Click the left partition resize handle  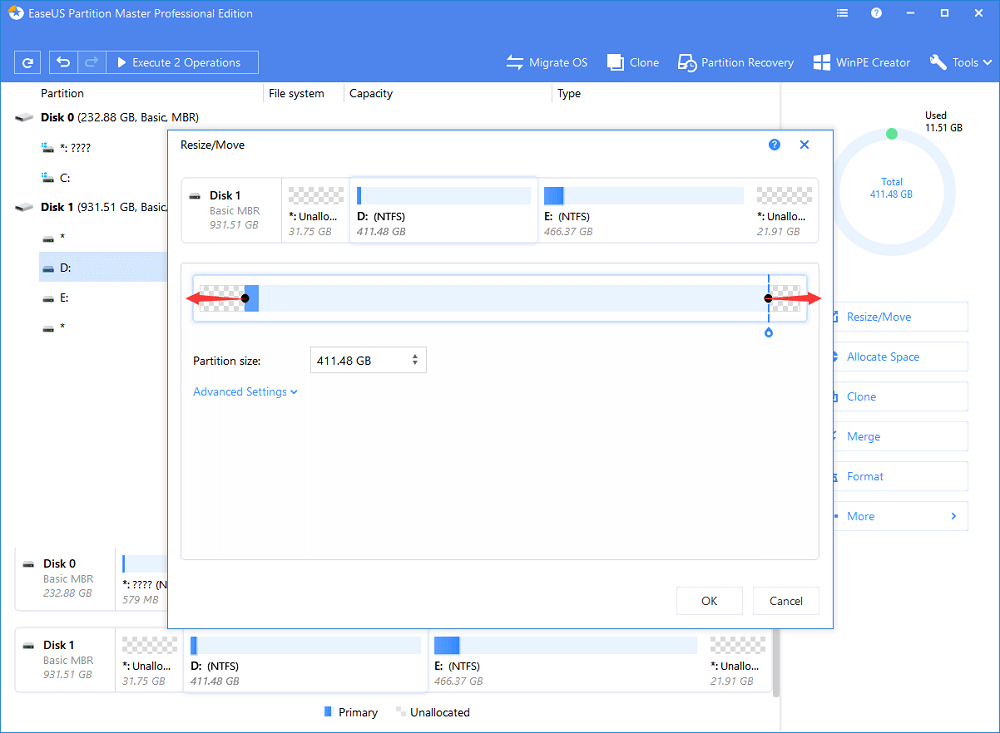tap(245, 298)
